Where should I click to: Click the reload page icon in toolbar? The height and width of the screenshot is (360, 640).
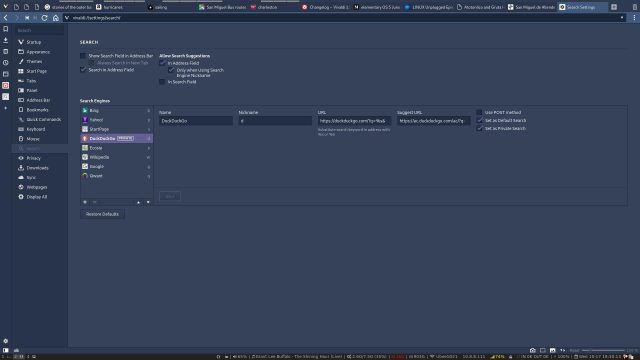tap(44, 18)
